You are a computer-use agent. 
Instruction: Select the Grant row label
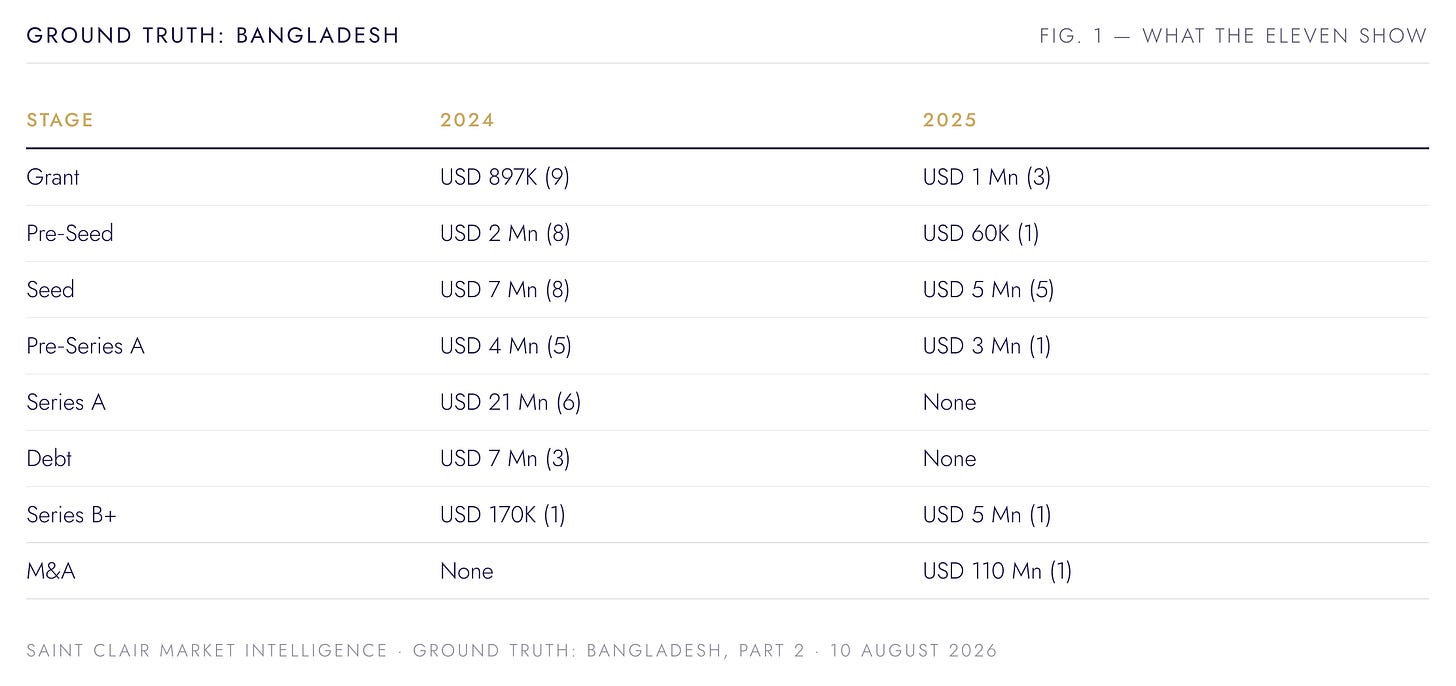click(x=53, y=177)
